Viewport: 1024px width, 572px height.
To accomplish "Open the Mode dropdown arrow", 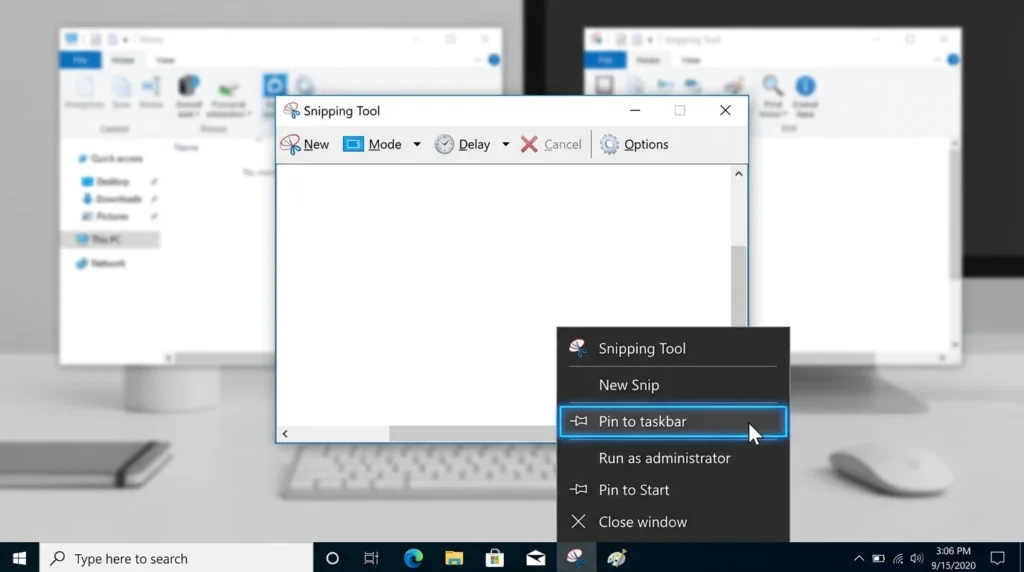I will (x=417, y=144).
